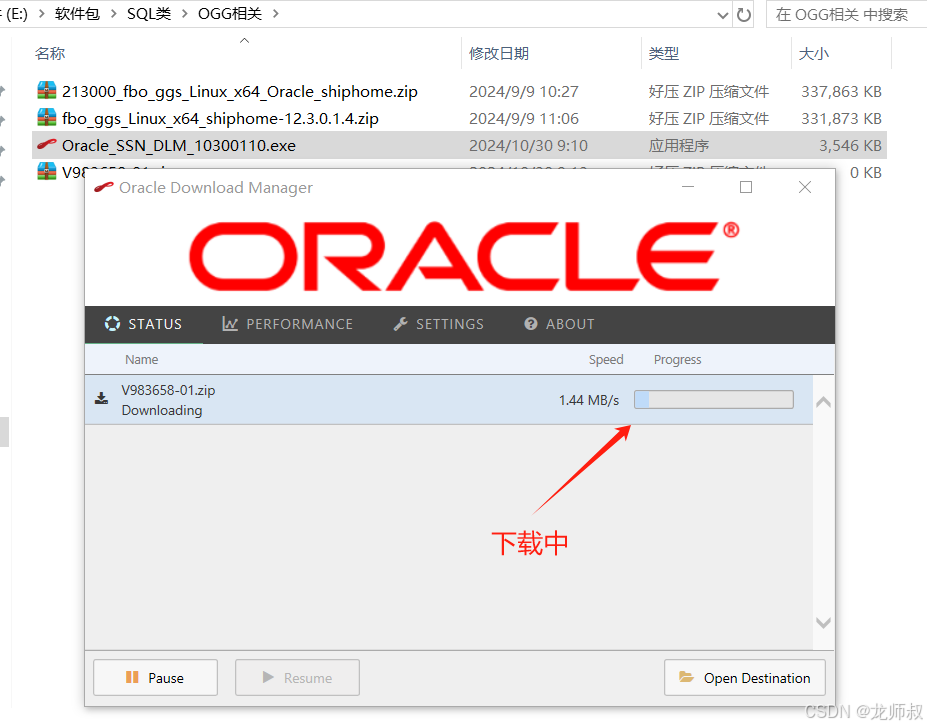Minimize the Oracle Download Manager window
Viewport: 927px width, 727px height.
tap(688, 187)
